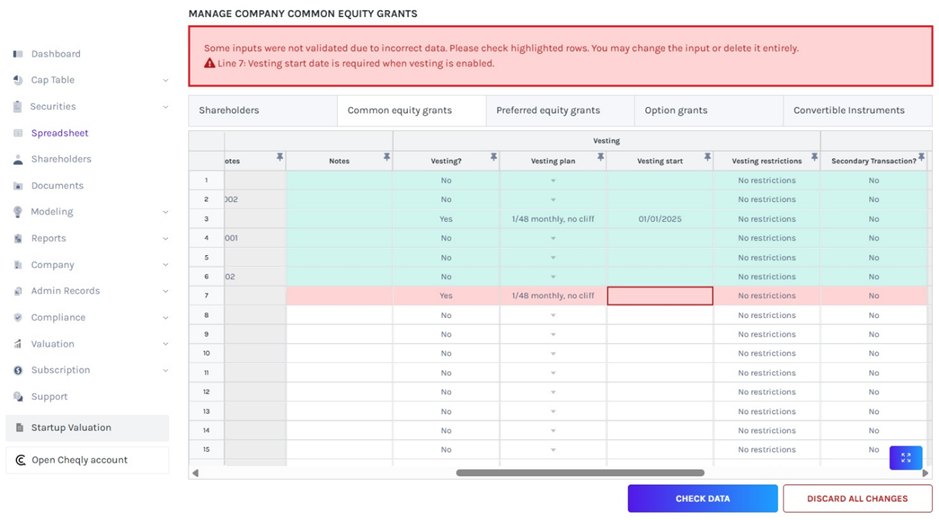Click the empty Vesting start cell in row 7

(660, 296)
